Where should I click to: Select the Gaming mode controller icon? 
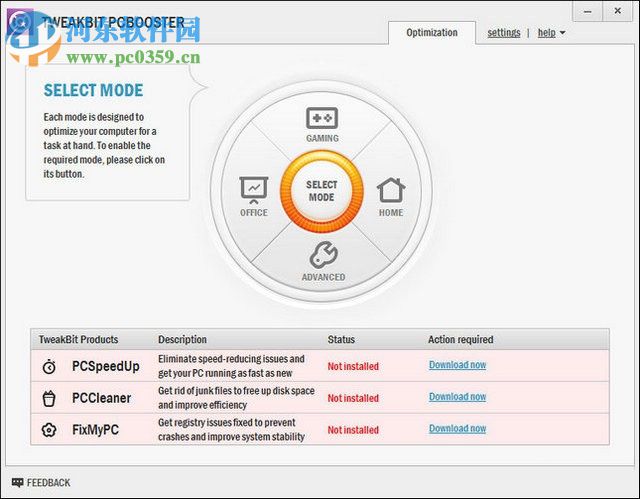(322, 118)
